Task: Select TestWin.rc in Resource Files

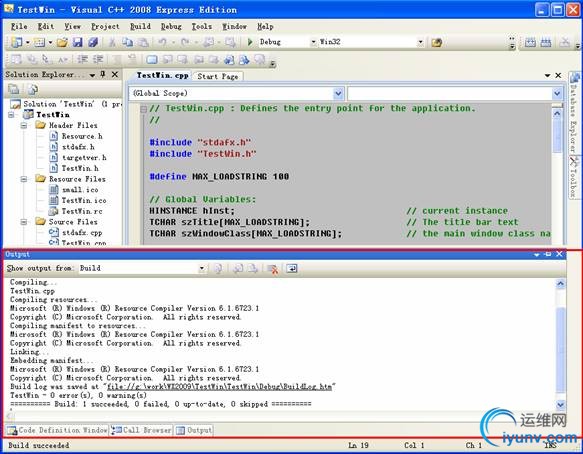Action: point(81,211)
